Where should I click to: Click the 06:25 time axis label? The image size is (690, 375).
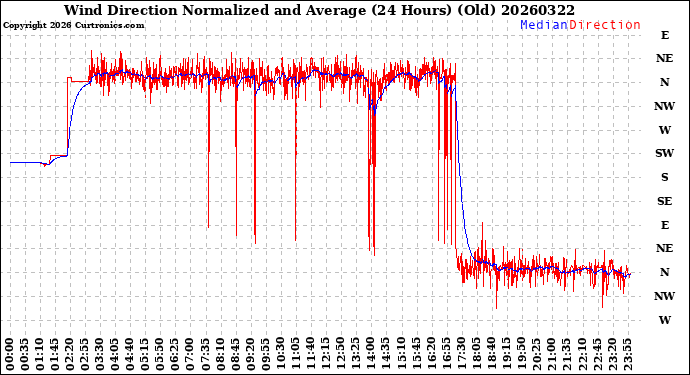pos(175,355)
